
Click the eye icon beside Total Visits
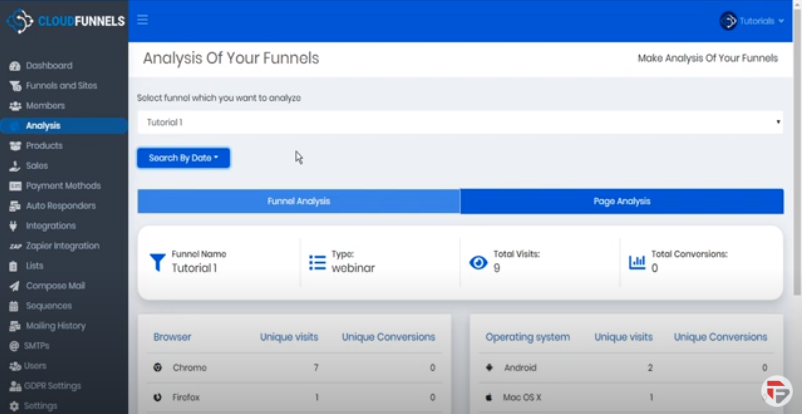click(x=478, y=262)
